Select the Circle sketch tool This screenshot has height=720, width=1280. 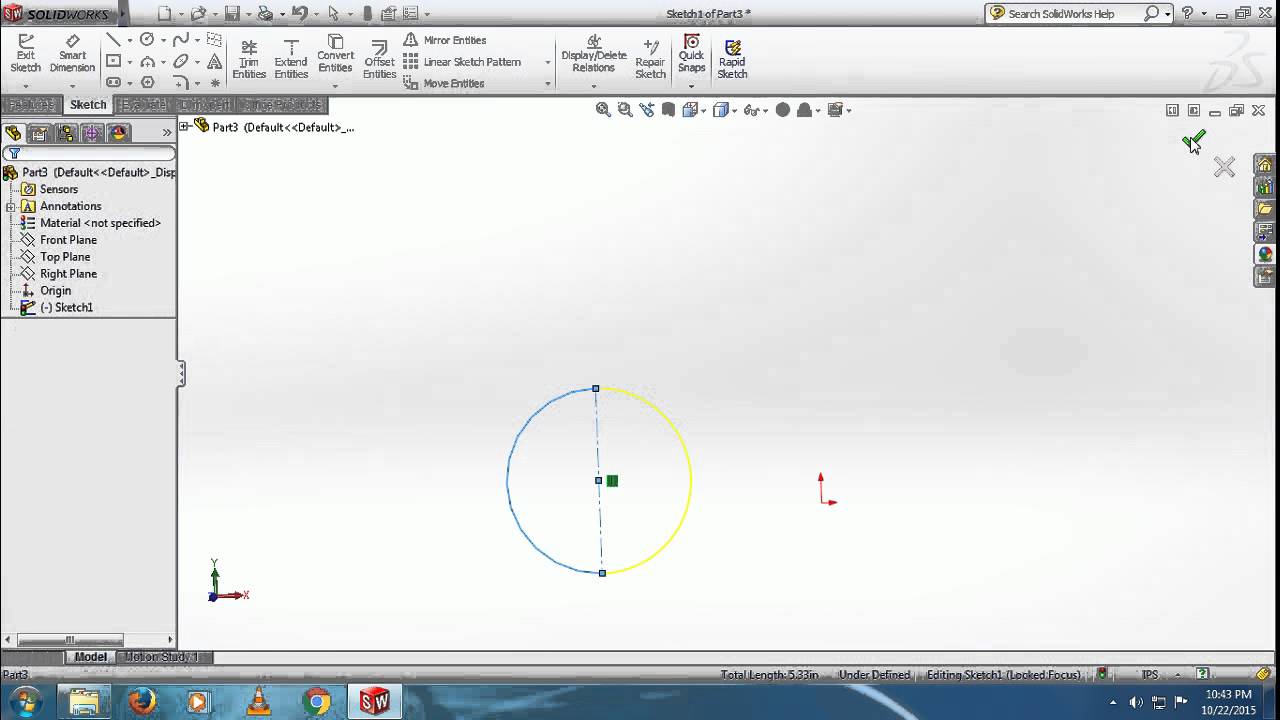click(147, 40)
